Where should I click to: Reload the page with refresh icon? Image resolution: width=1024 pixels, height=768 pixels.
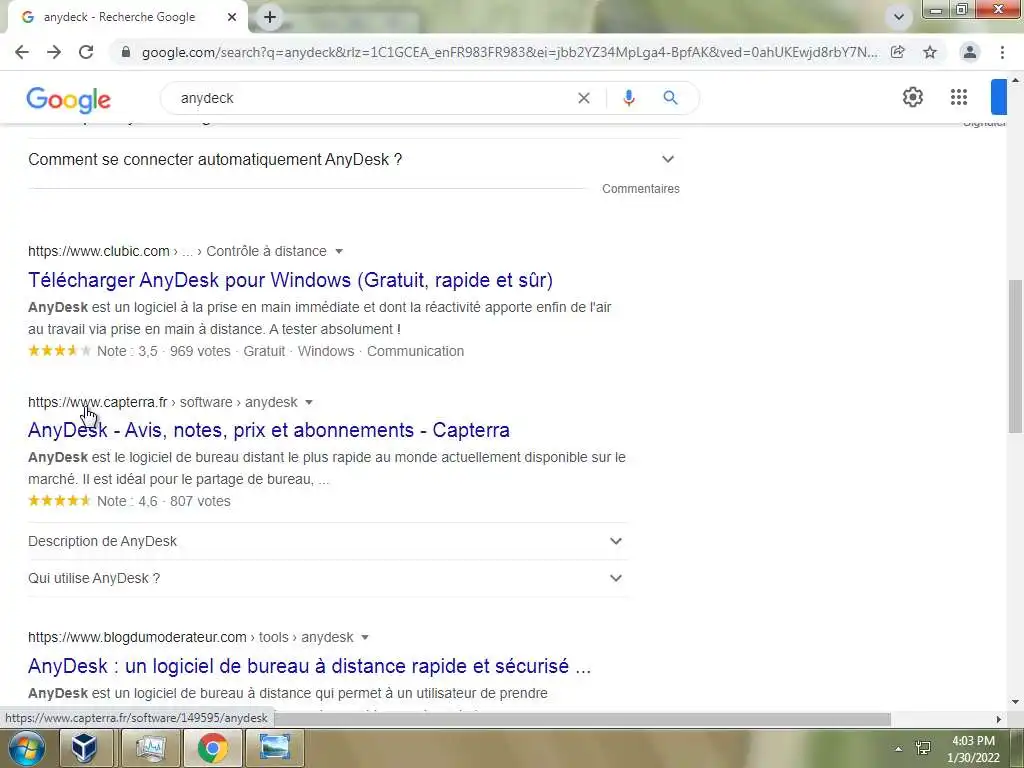pos(86,52)
